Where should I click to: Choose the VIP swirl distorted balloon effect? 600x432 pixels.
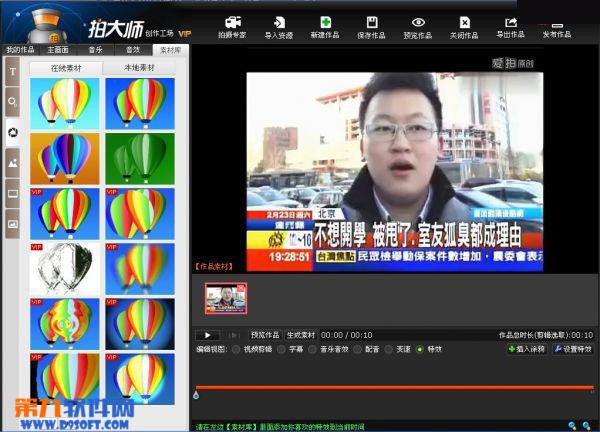[x=65, y=324]
